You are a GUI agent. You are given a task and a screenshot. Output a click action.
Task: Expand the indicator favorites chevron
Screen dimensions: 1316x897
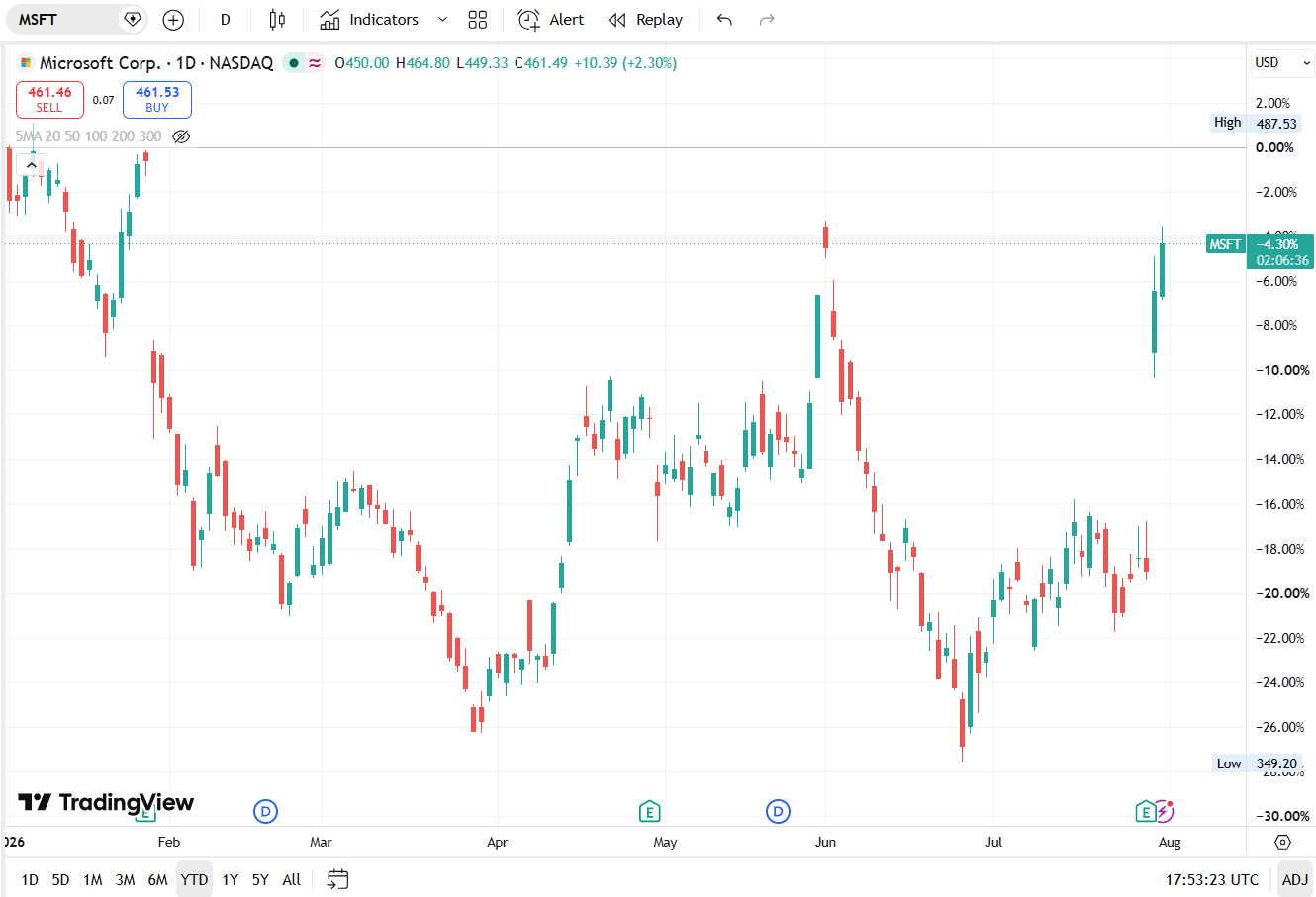point(442,20)
